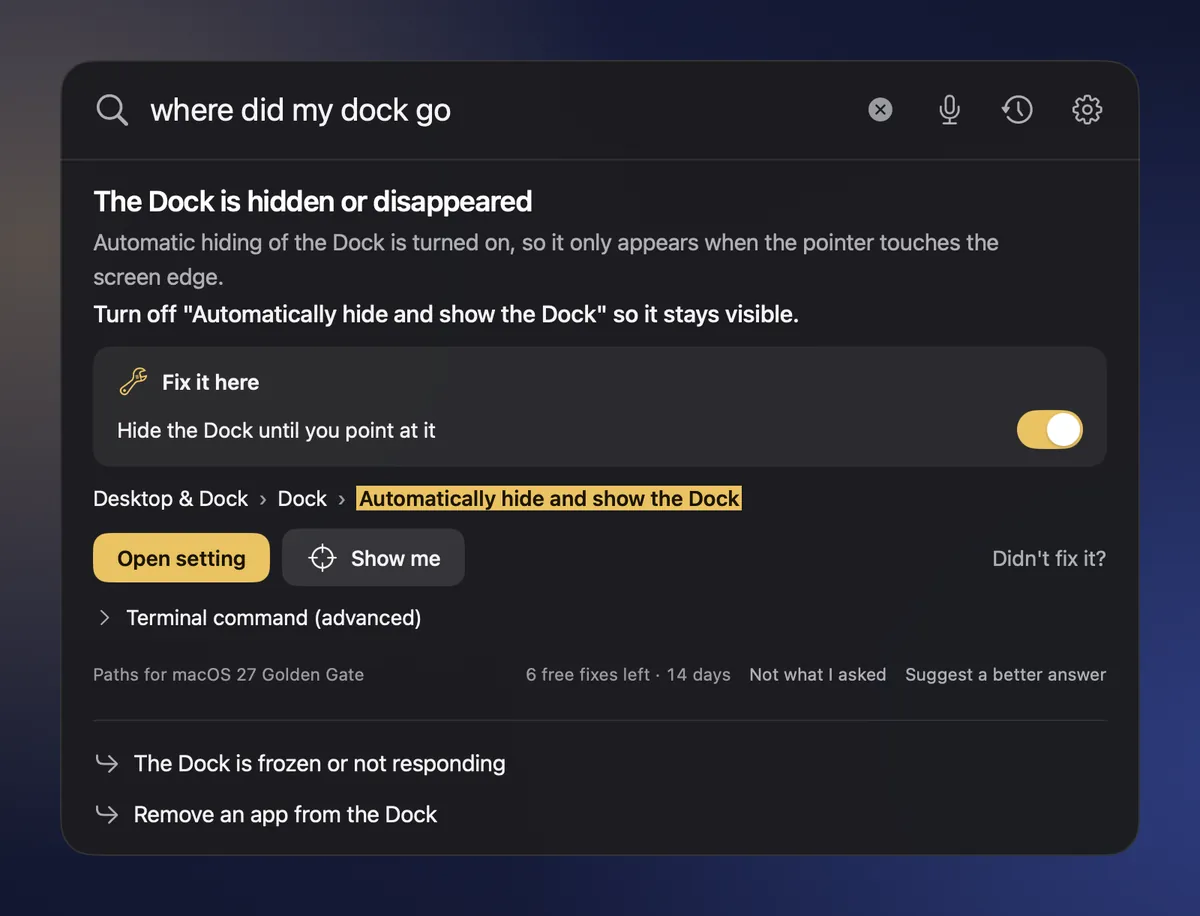The image size is (1200, 916).
Task: Click arrow icon beside Dock is frozen
Action: (x=107, y=764)
